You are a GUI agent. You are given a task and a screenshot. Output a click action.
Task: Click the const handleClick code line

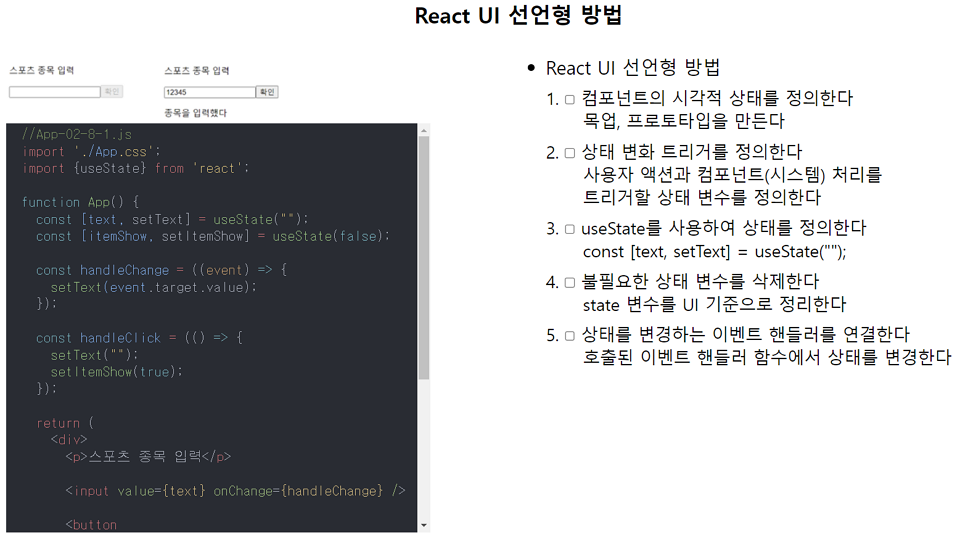(139, 338)
